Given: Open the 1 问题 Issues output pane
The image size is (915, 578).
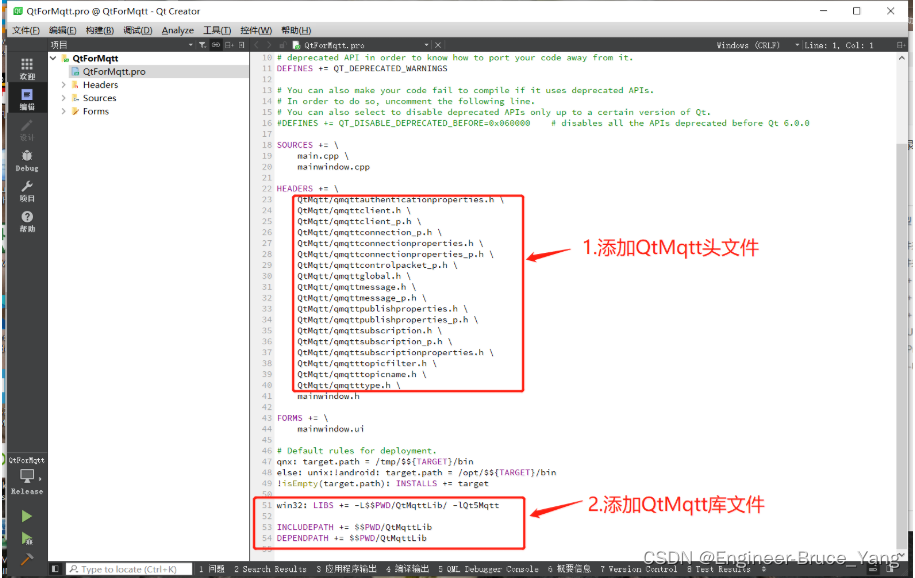Looking at the screenshot, I should [211, 569].
